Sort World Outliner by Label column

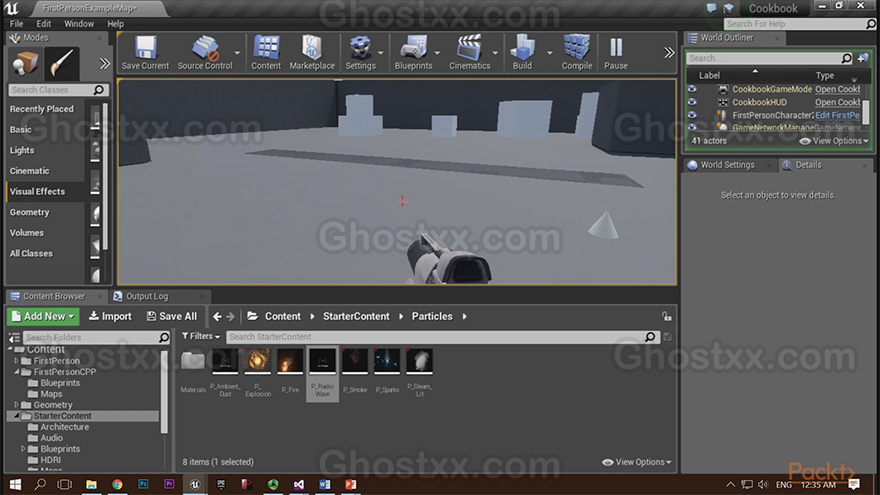pos(709,75)
